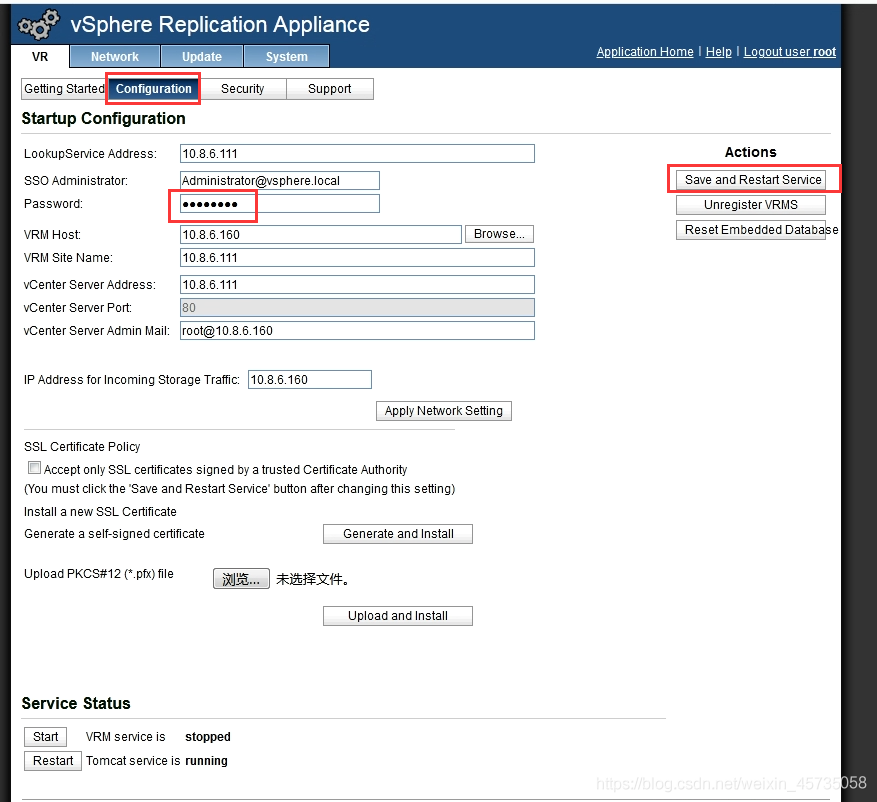This screenshot has width=877, height=802.
Task: Go to the System tab
Action: (286, 56)
